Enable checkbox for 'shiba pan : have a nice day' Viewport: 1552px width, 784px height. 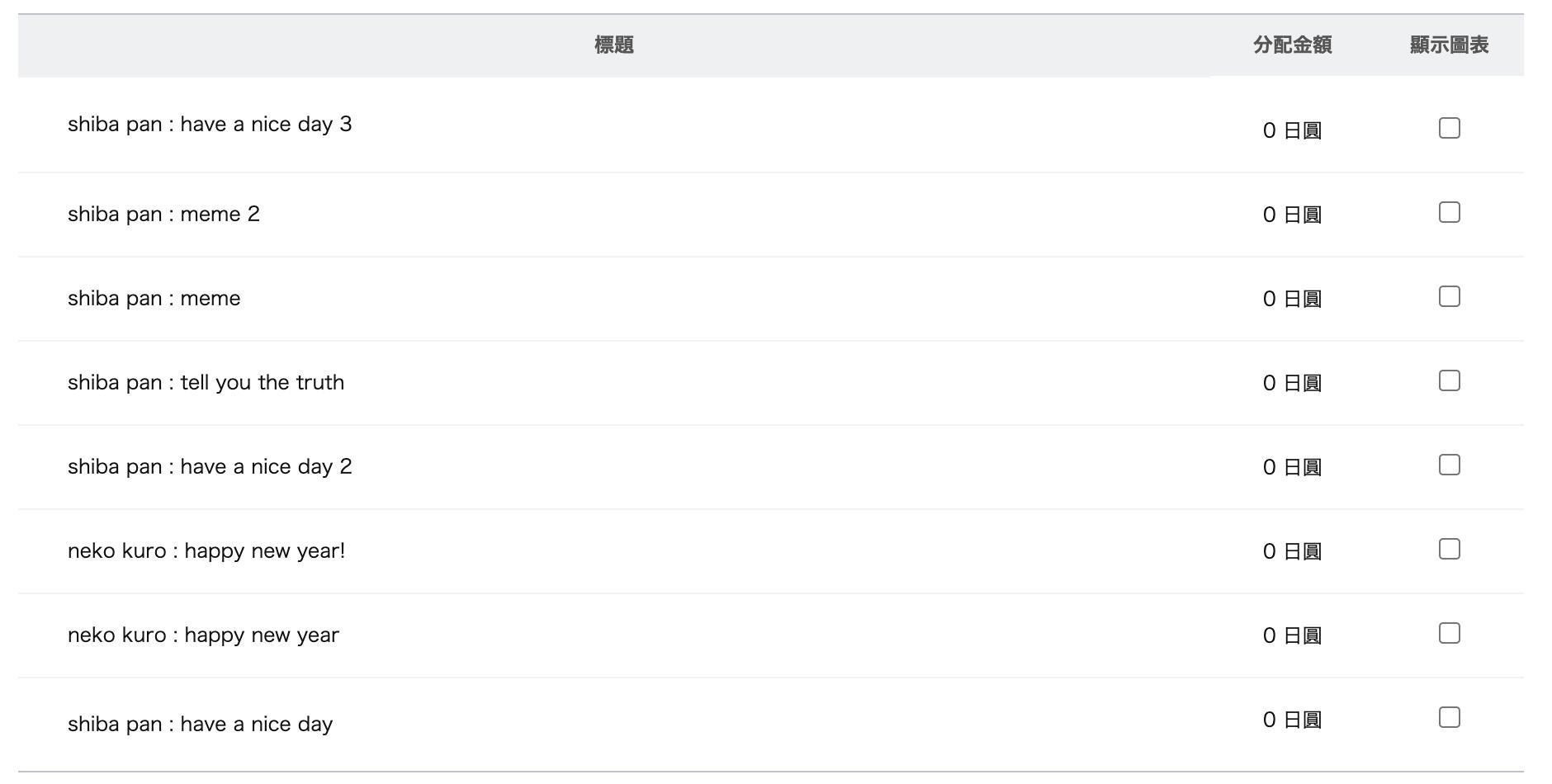(x=1449, y=717)
